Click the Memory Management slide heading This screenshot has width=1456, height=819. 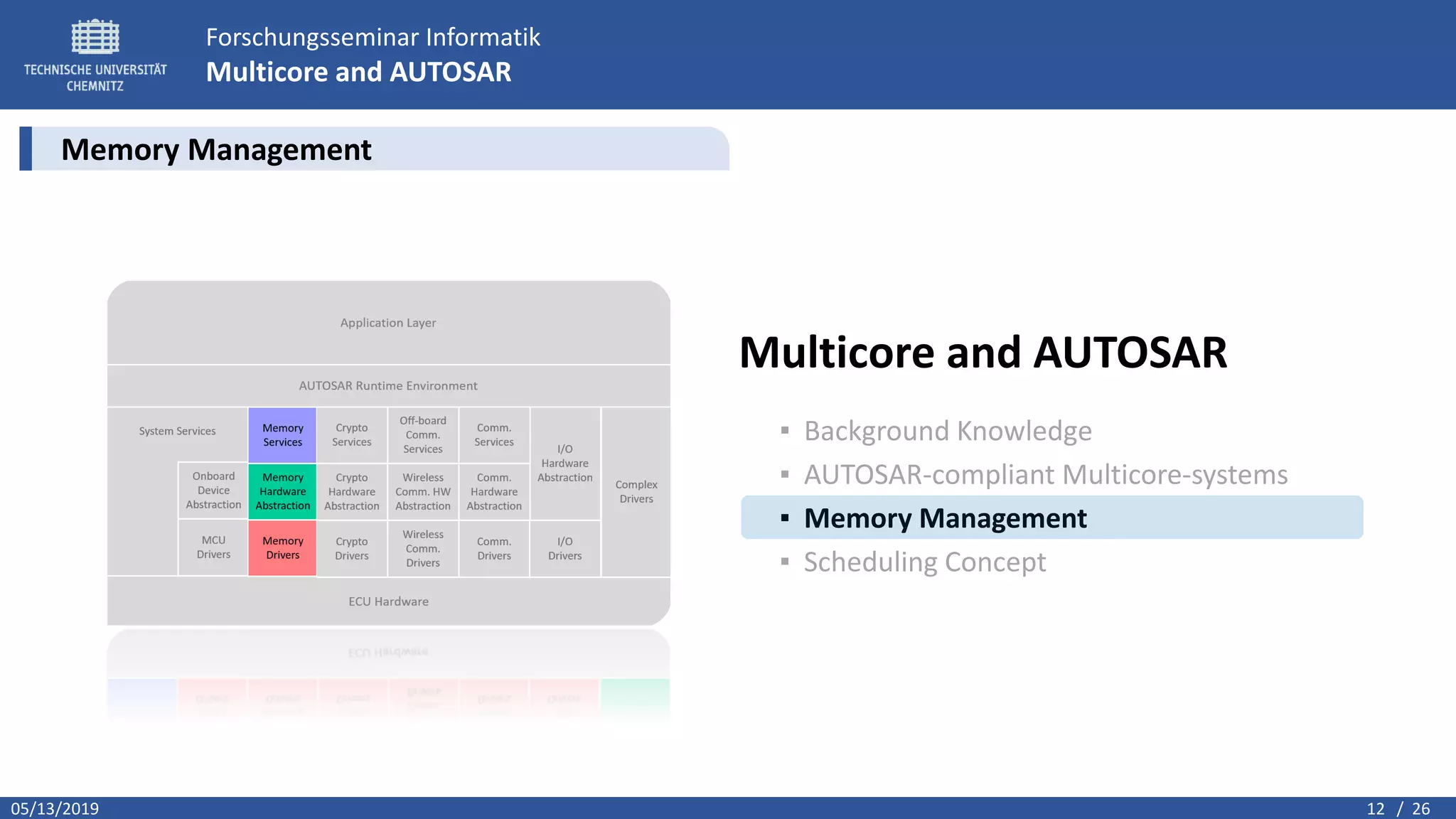pos(216,149)
